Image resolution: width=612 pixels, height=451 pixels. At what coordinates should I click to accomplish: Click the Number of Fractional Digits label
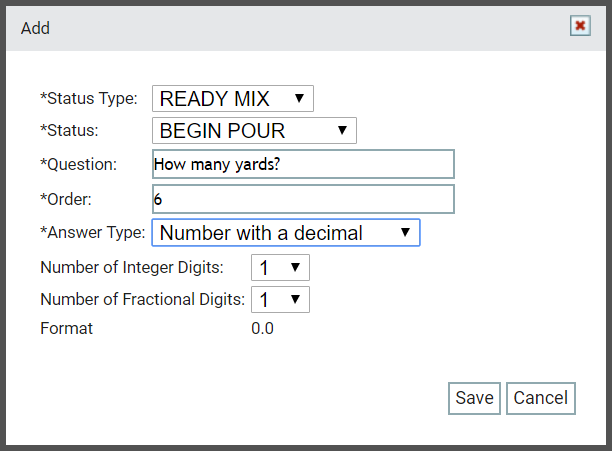point(142,300)
